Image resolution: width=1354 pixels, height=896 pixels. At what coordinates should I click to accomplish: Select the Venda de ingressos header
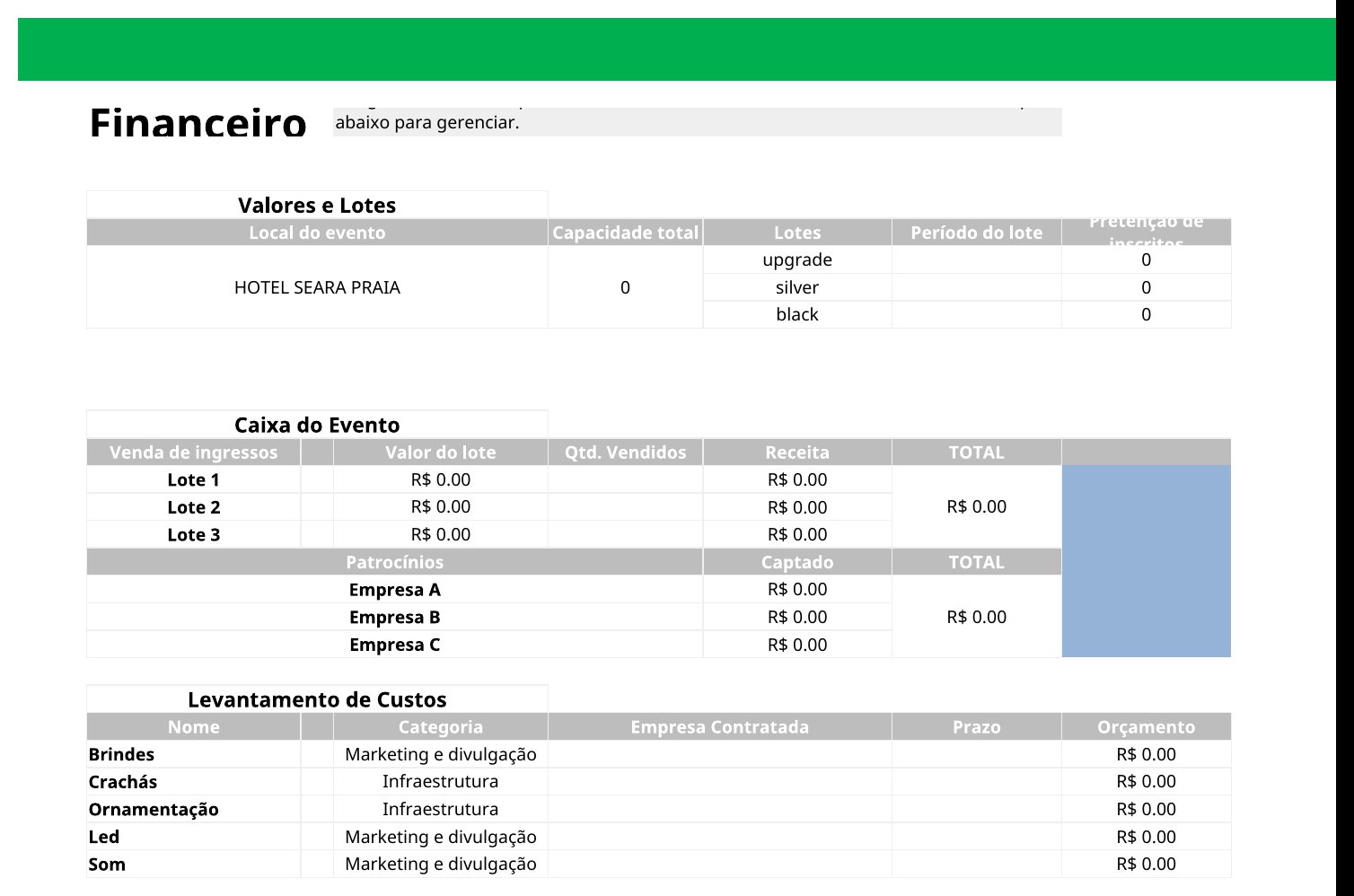tap(193, 452)
